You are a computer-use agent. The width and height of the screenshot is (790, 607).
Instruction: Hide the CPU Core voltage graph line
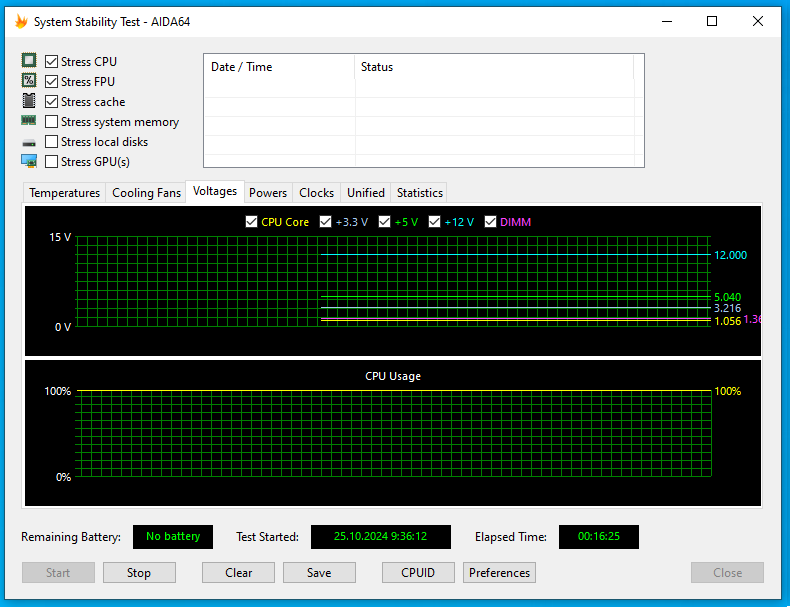coord(251,222)
